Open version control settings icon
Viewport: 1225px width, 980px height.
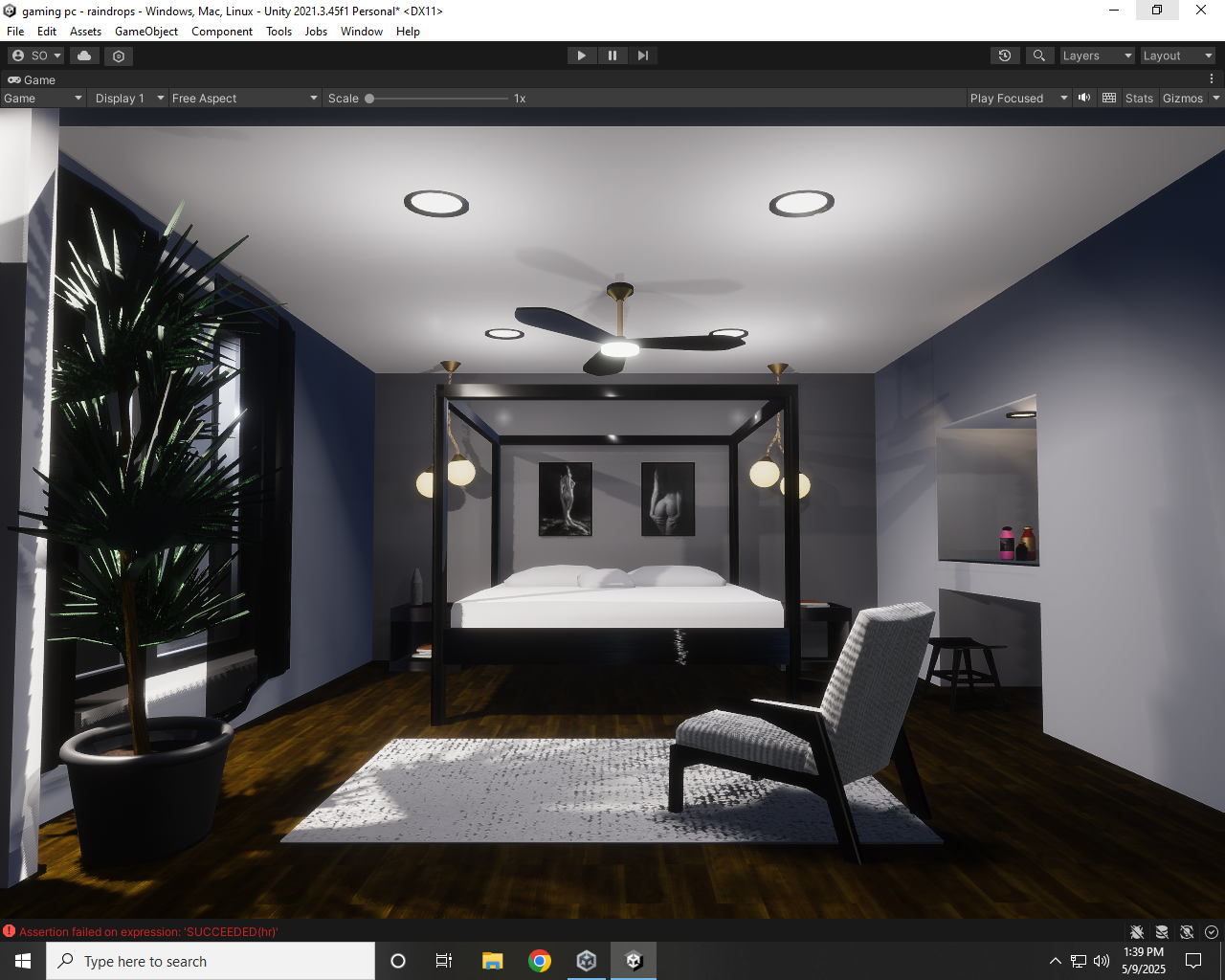(119, 56)
